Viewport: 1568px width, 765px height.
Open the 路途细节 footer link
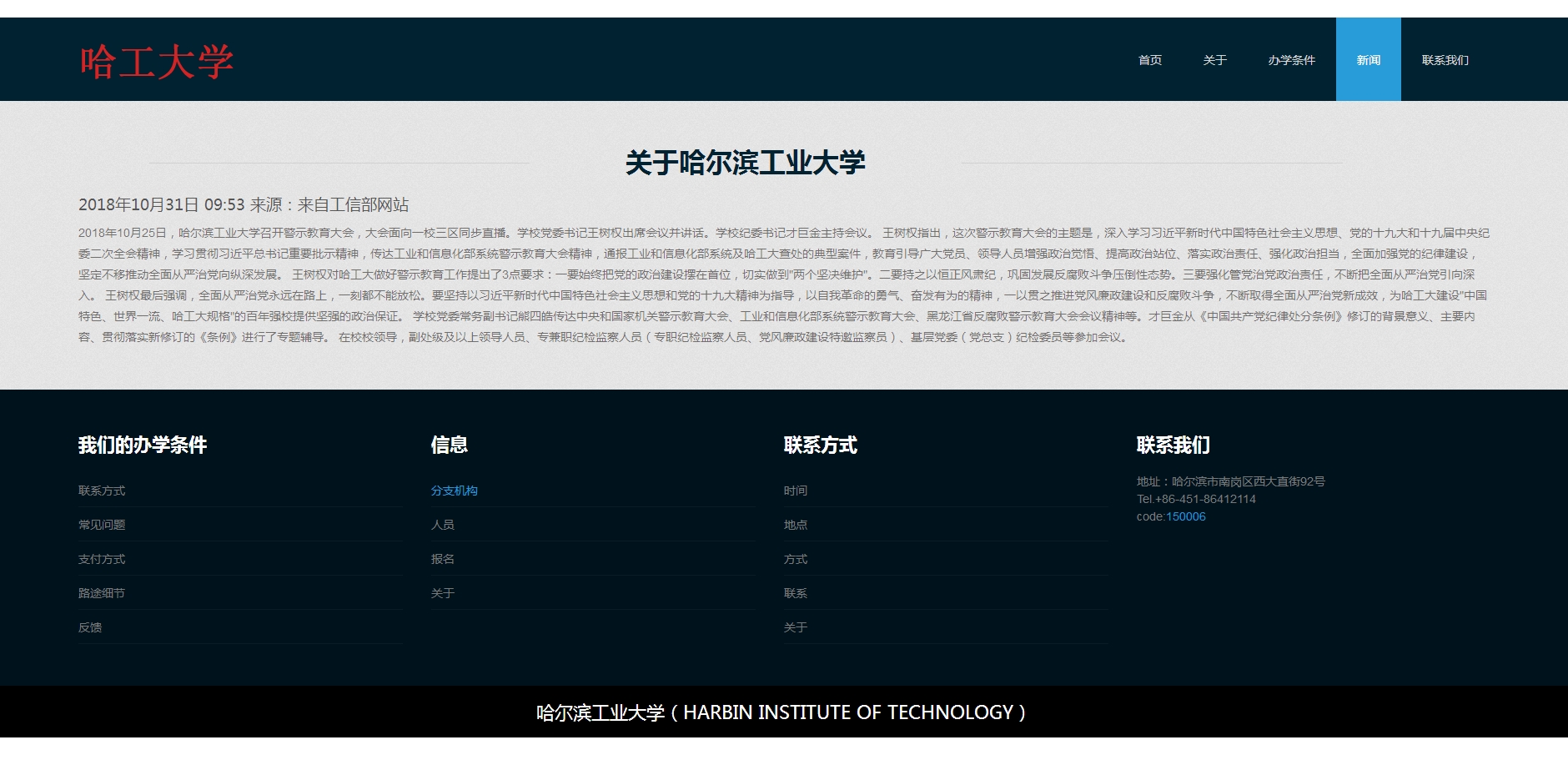[x=102, y=593]
